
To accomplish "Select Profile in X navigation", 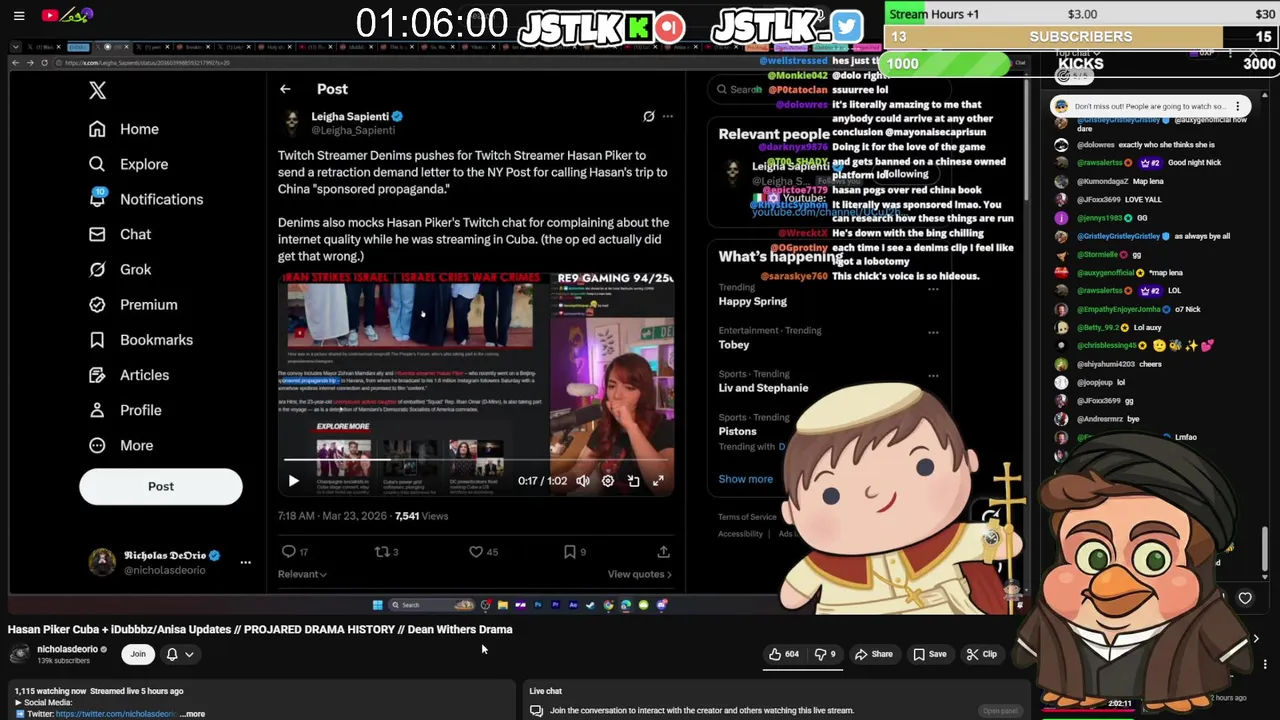I will pos(125,410).
